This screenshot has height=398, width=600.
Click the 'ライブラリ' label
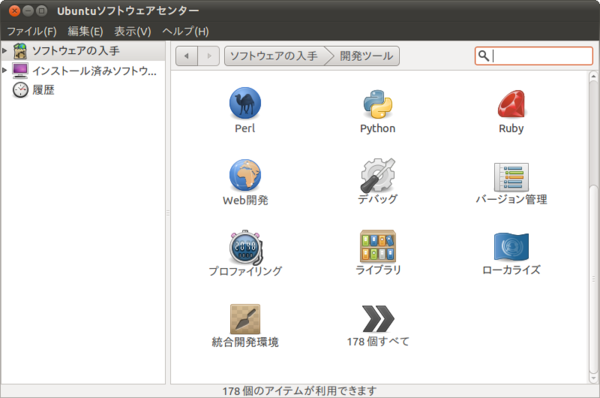coord(378,270)
